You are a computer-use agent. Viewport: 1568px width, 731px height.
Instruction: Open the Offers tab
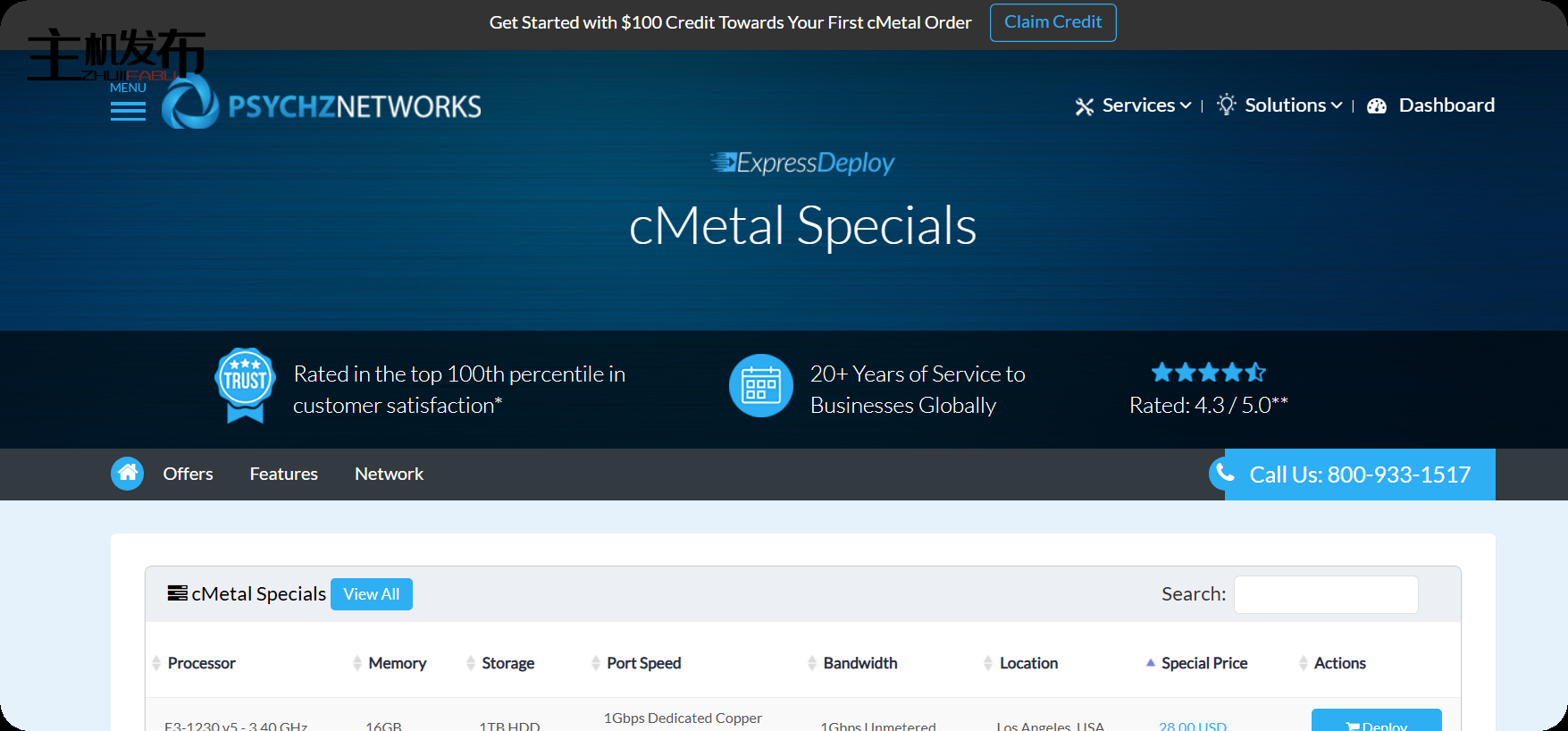(188, 474)
